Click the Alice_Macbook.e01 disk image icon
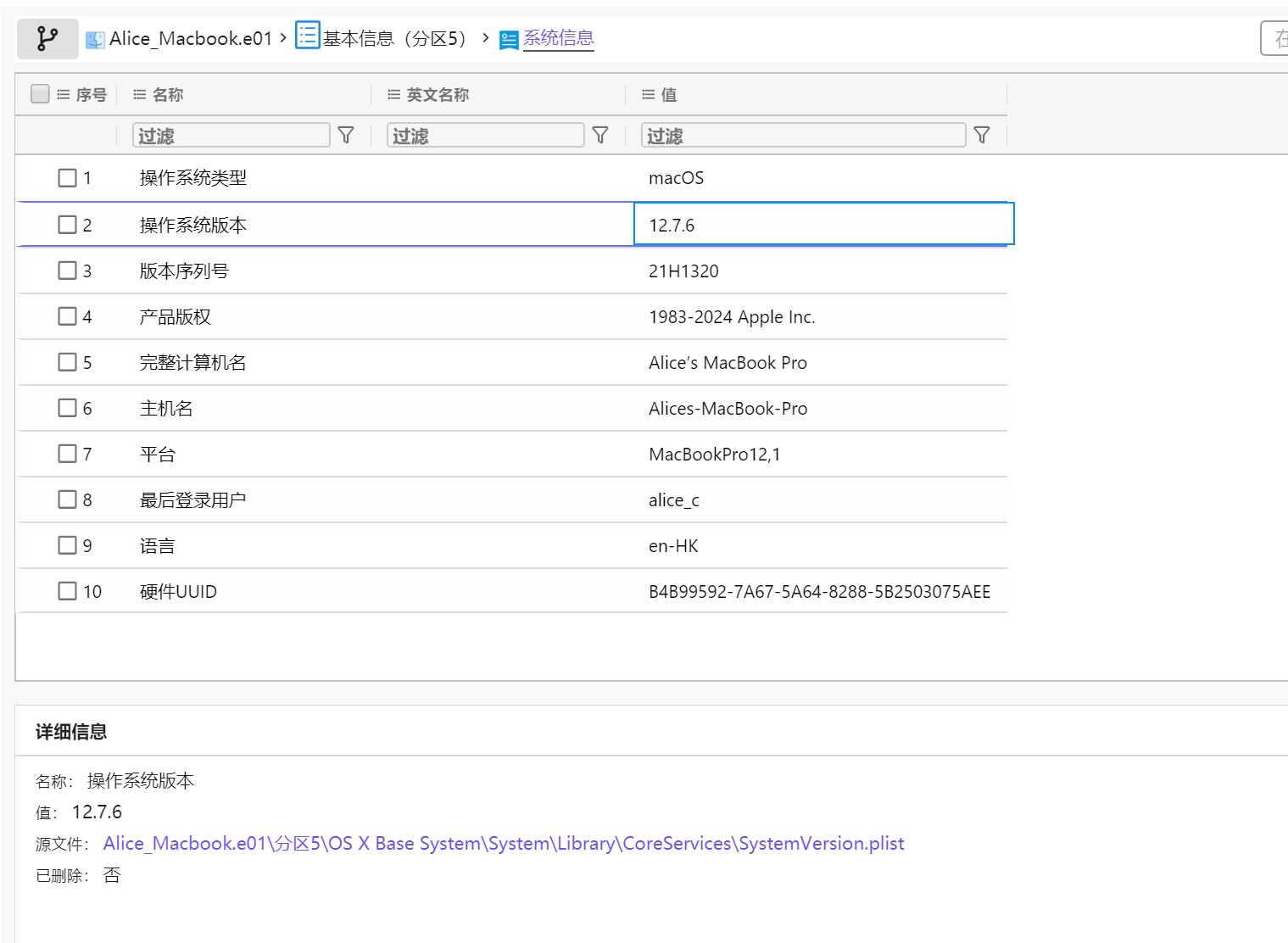This screenshot has height=943, width=1288. point(96,40)
